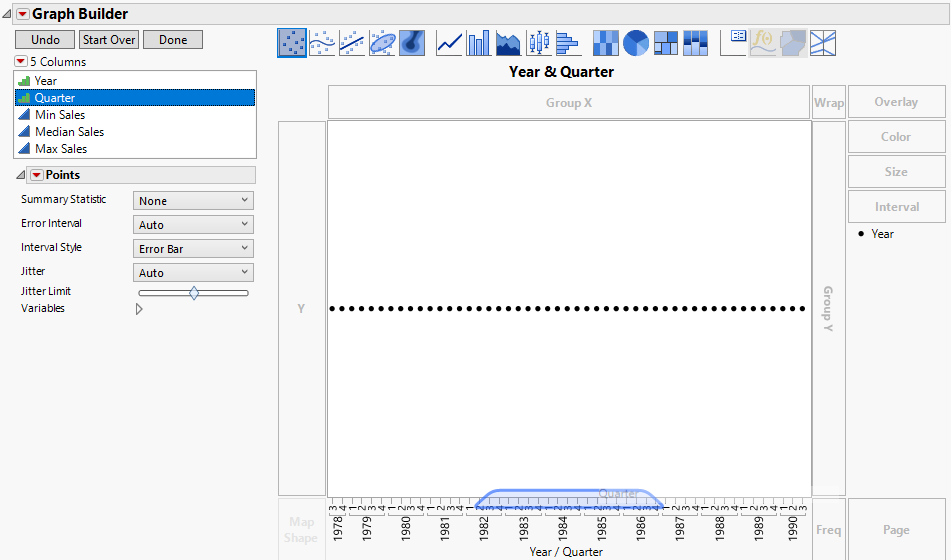The height and width of the screenshot is (560, 951).
Task: Open Graph Builder red triangle menu
Action: 22,14
